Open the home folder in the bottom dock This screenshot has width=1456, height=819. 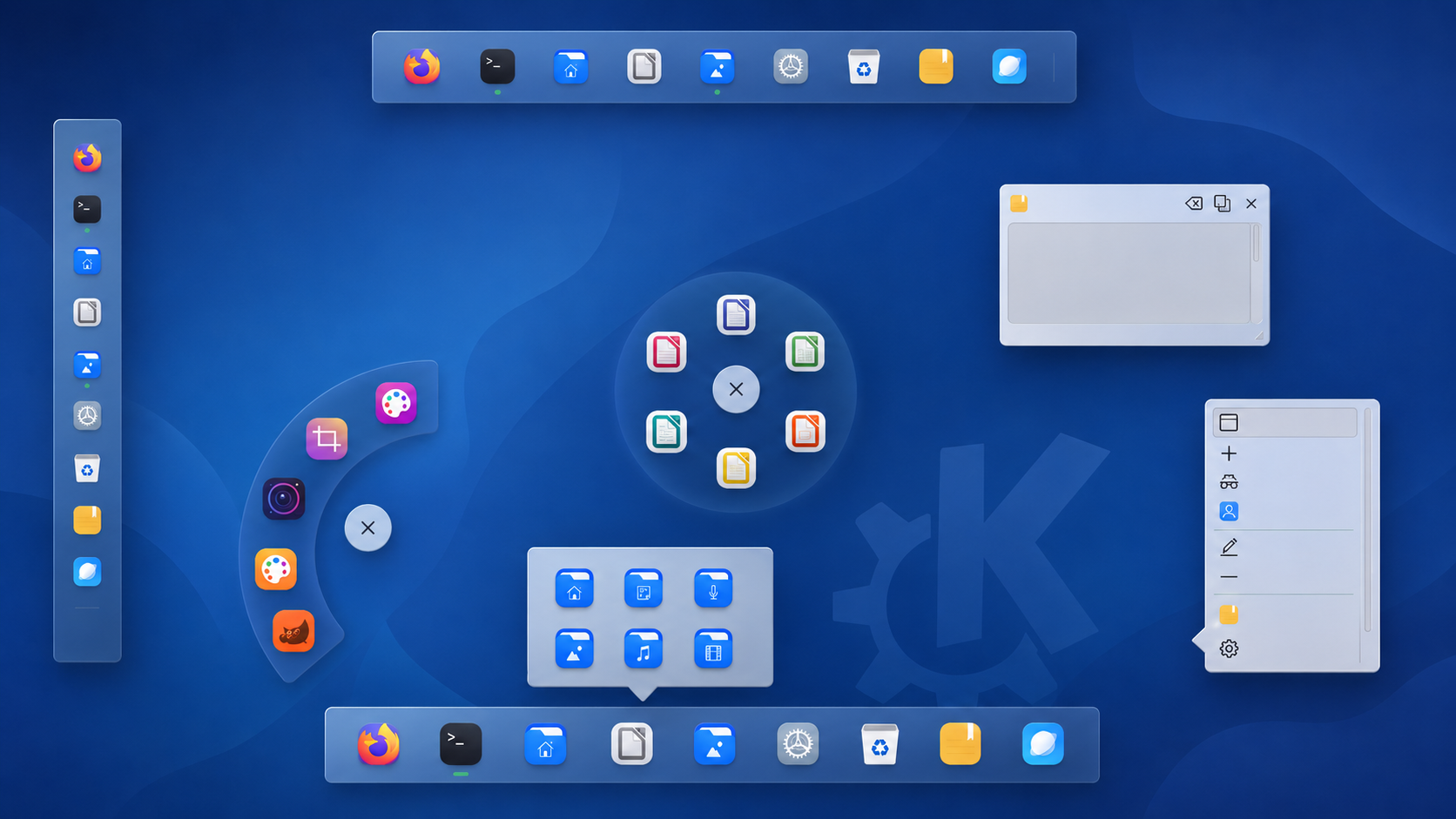pos(545,744)
